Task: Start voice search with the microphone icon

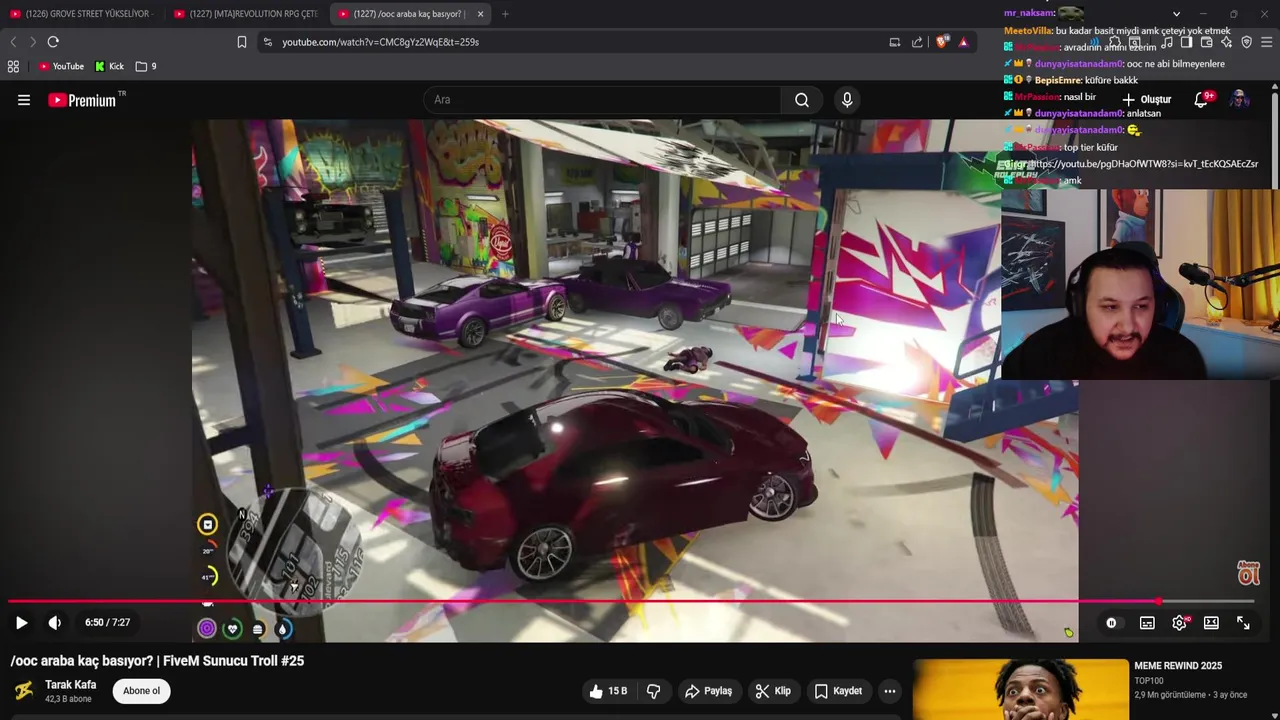Action: coord(847,100)
